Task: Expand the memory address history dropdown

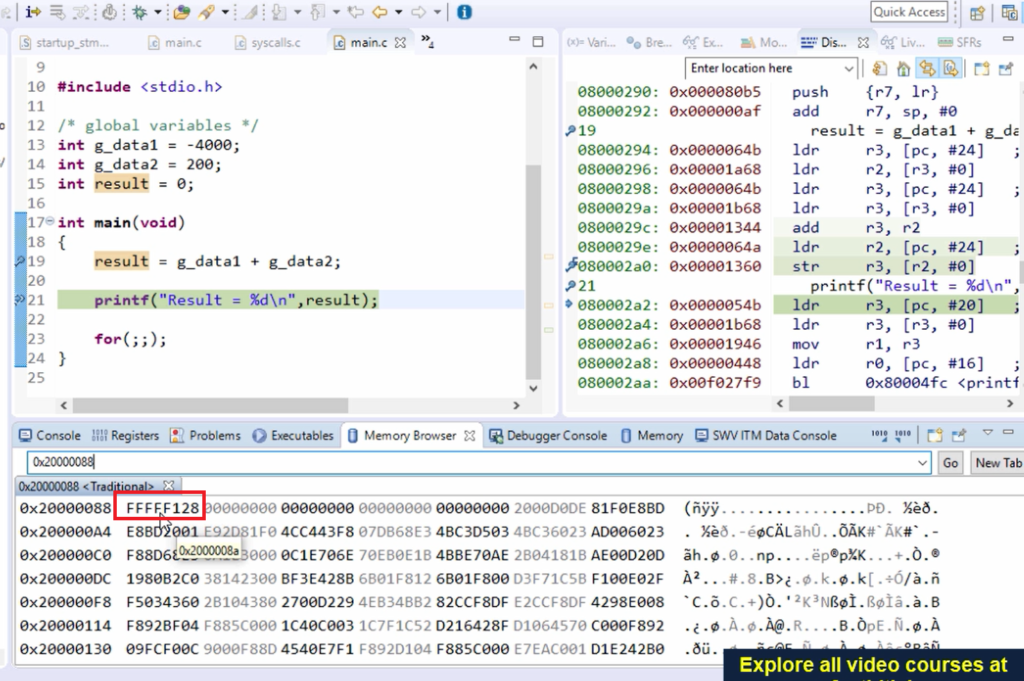Action: 922,463
